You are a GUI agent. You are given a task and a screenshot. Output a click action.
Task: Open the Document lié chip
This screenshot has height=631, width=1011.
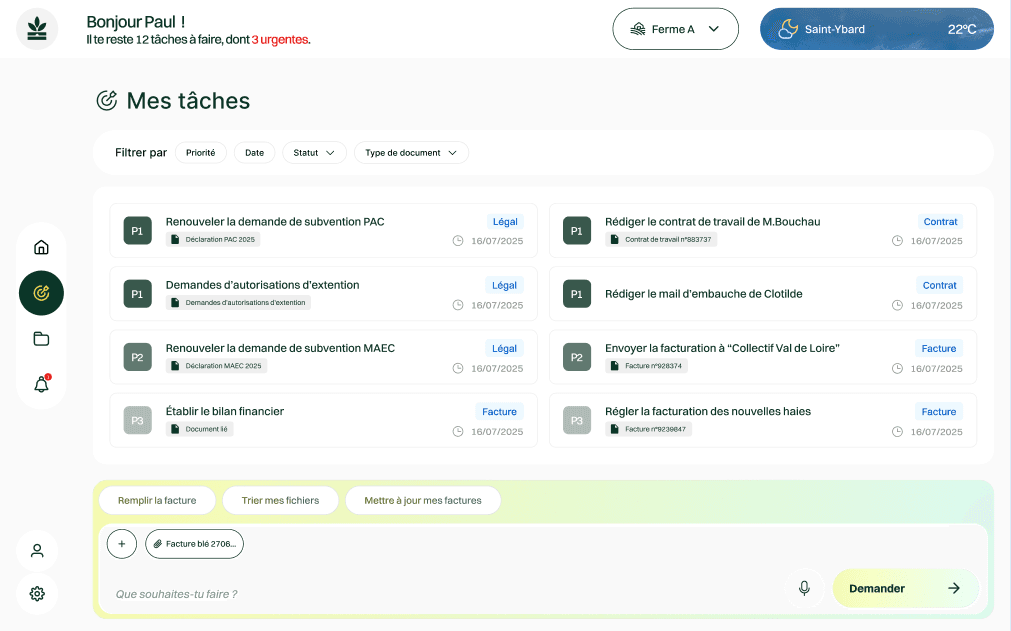199,429
